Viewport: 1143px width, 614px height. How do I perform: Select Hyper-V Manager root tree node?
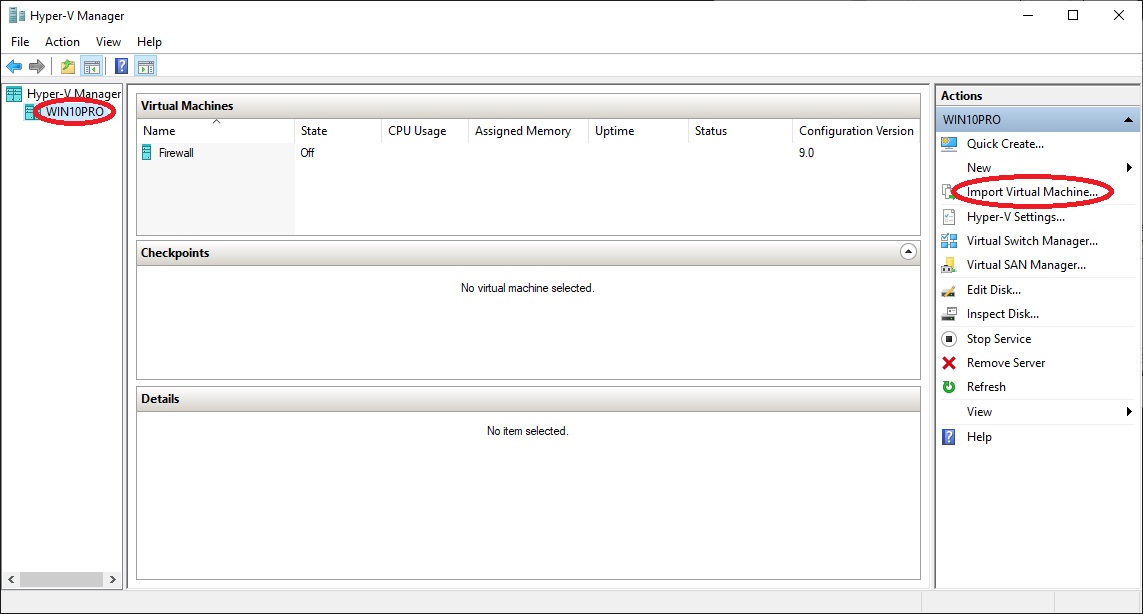coord(74,93)
